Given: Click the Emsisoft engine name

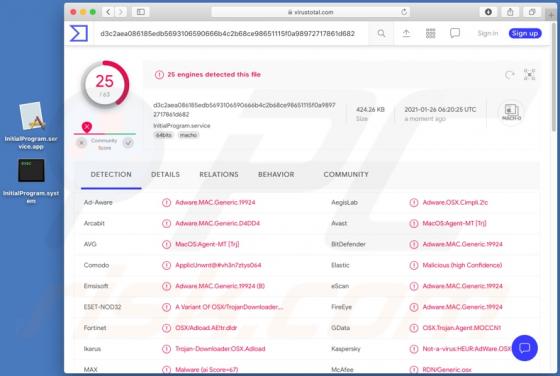Looking at the screenshot, I should pyautogui.click(x=96, y=286).
